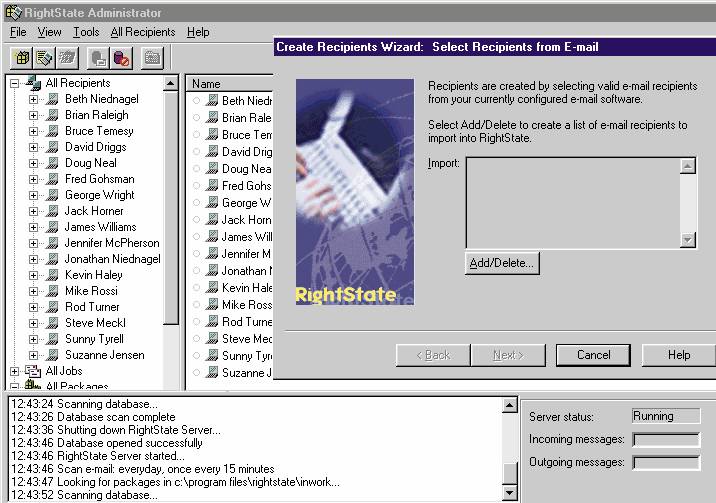Click the Import list scroll down arrow
This screenshot has height=503, width=716.
point(688,240)
